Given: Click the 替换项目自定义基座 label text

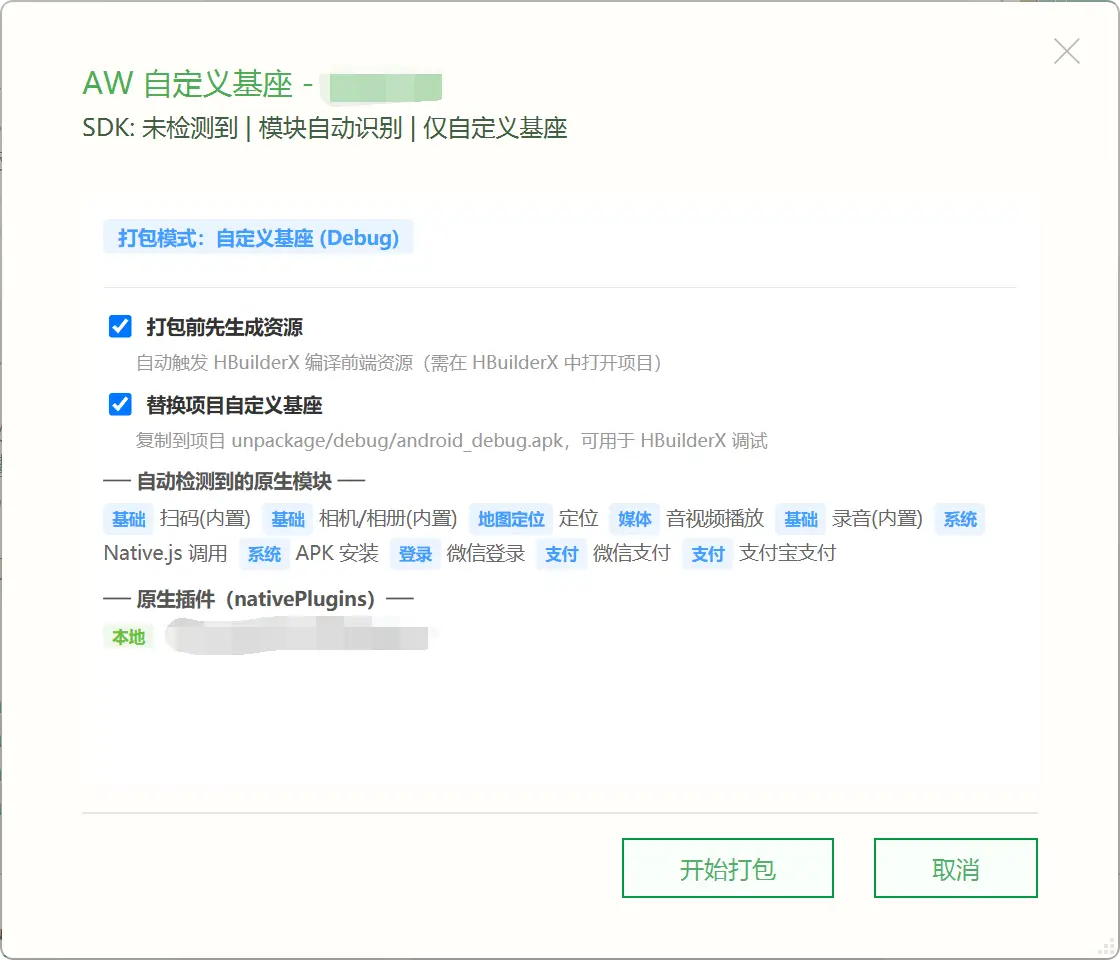Looking at the screenshot, I should point(234,405).
